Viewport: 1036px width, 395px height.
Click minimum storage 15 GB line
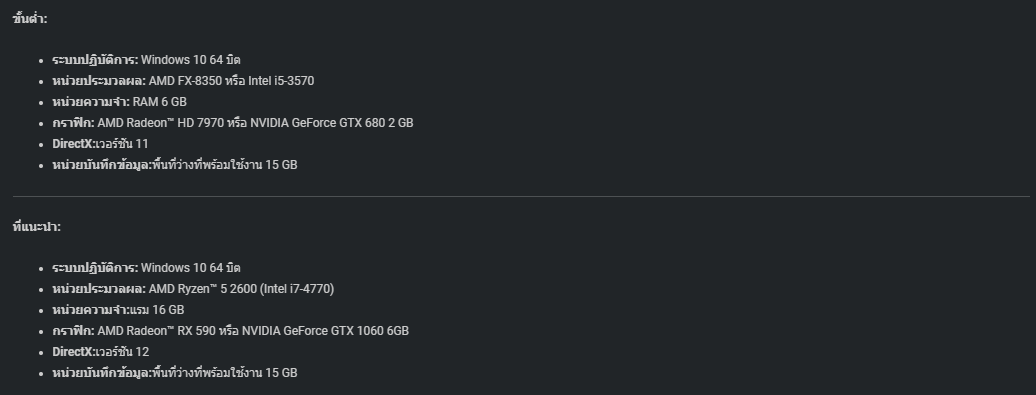tap(174, 165)
